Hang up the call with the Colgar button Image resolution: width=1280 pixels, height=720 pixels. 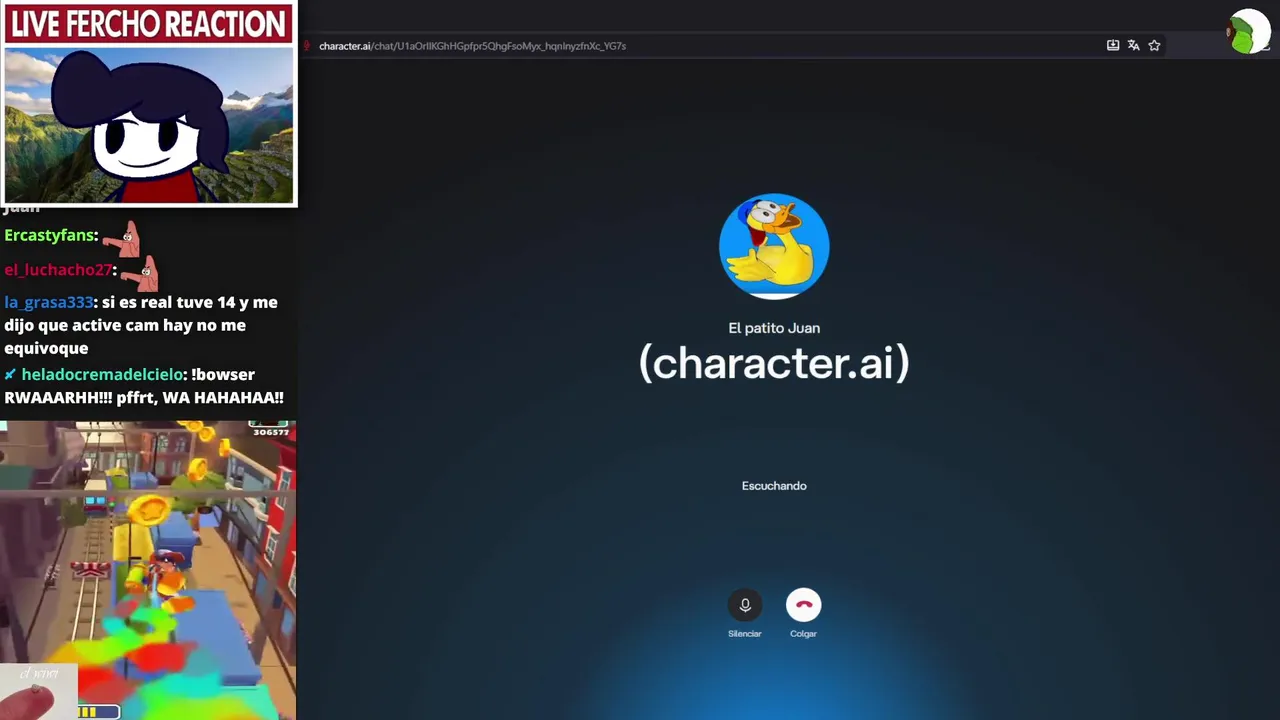point(803,605)
